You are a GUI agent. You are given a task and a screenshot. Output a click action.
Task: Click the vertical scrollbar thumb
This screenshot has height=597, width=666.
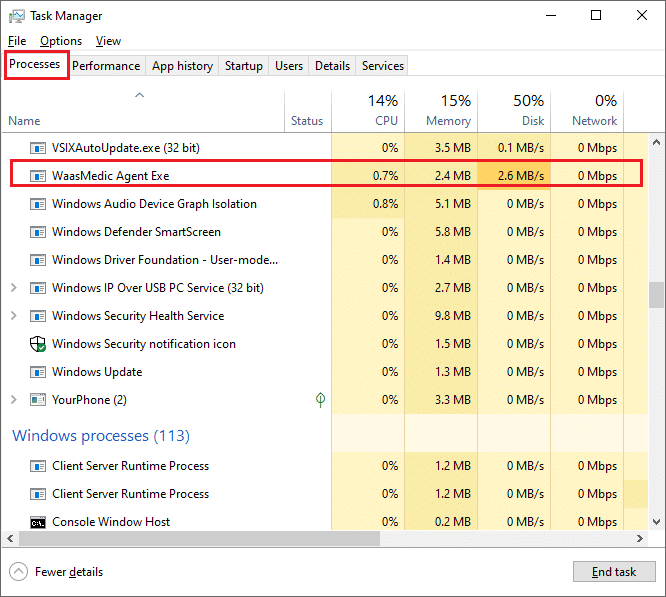657,295
